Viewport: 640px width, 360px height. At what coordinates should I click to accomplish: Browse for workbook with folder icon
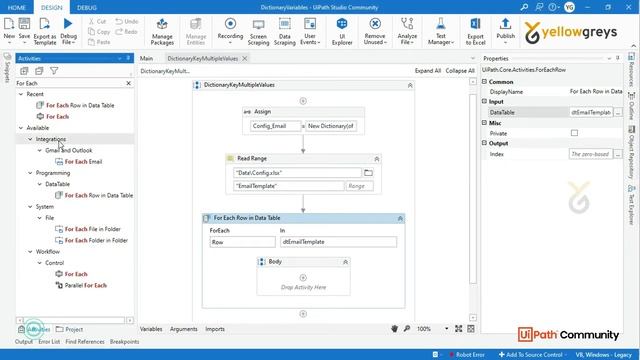(368, 173)
